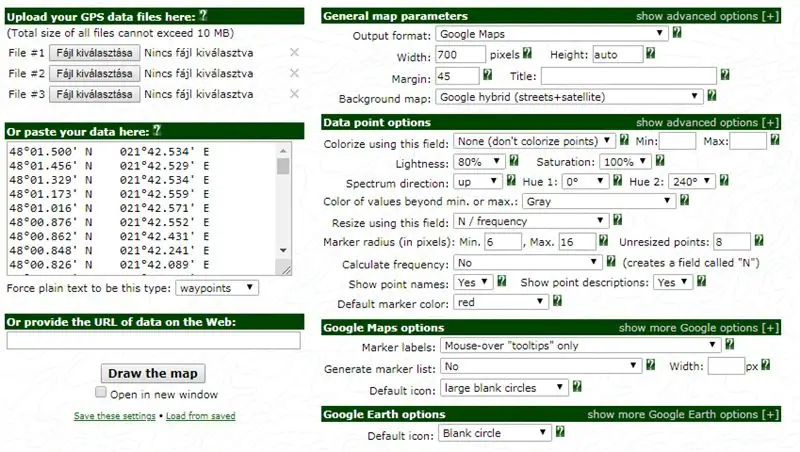Open help icon beside Title field
The width and height of the screenshot is (800, 452).
click(724, 75)
